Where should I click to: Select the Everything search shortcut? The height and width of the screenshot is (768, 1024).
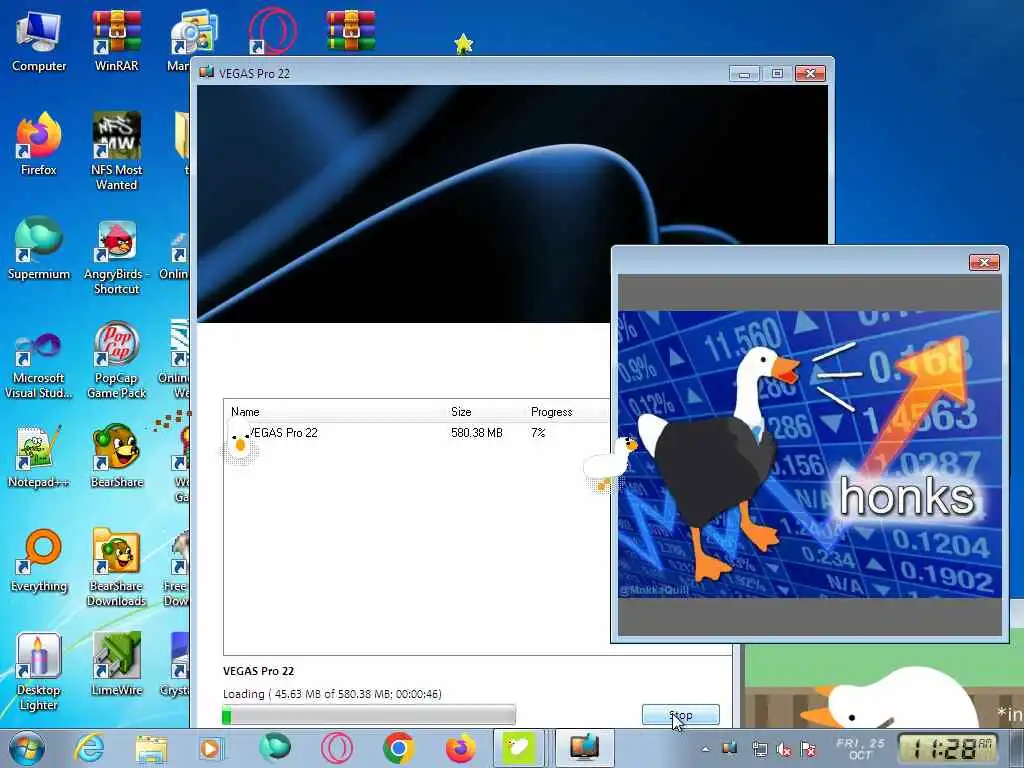point(39,560)
